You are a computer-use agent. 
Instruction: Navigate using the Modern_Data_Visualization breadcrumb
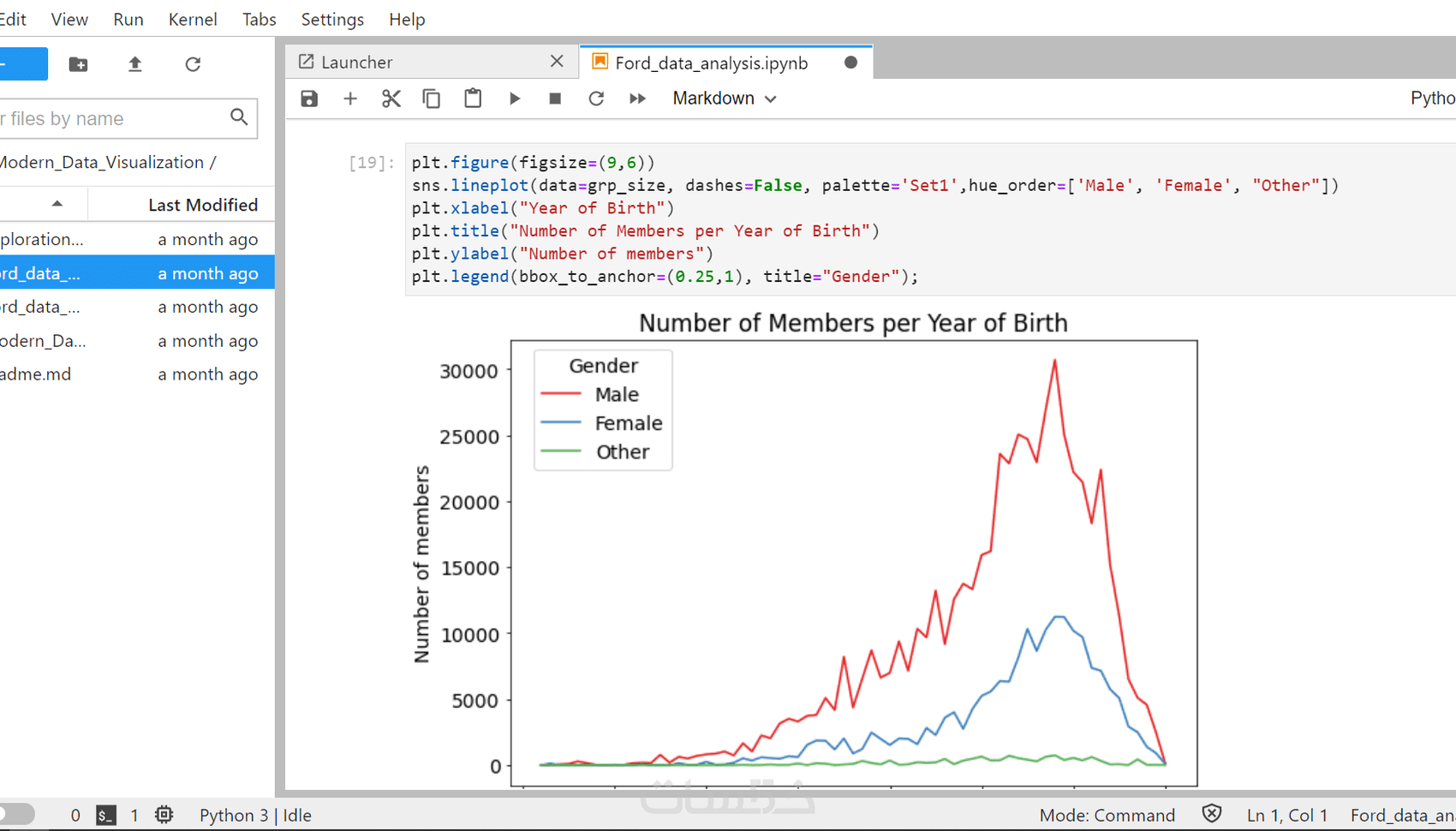(x=103, y=162)
